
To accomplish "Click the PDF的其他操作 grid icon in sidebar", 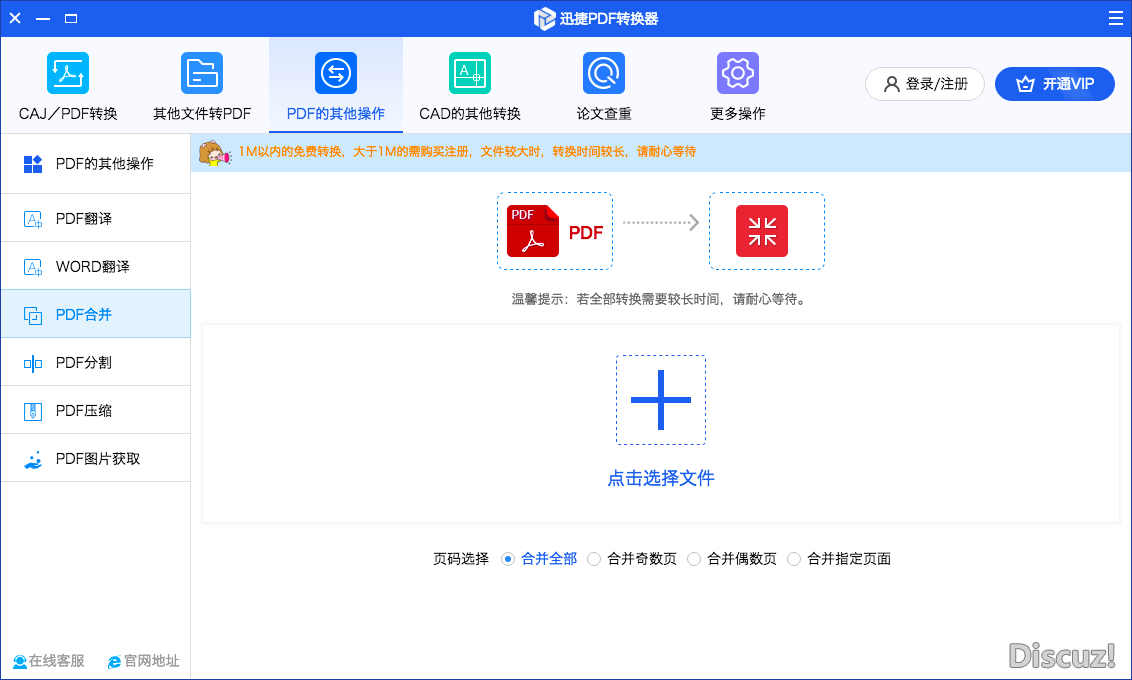I will tap(33, 165).
